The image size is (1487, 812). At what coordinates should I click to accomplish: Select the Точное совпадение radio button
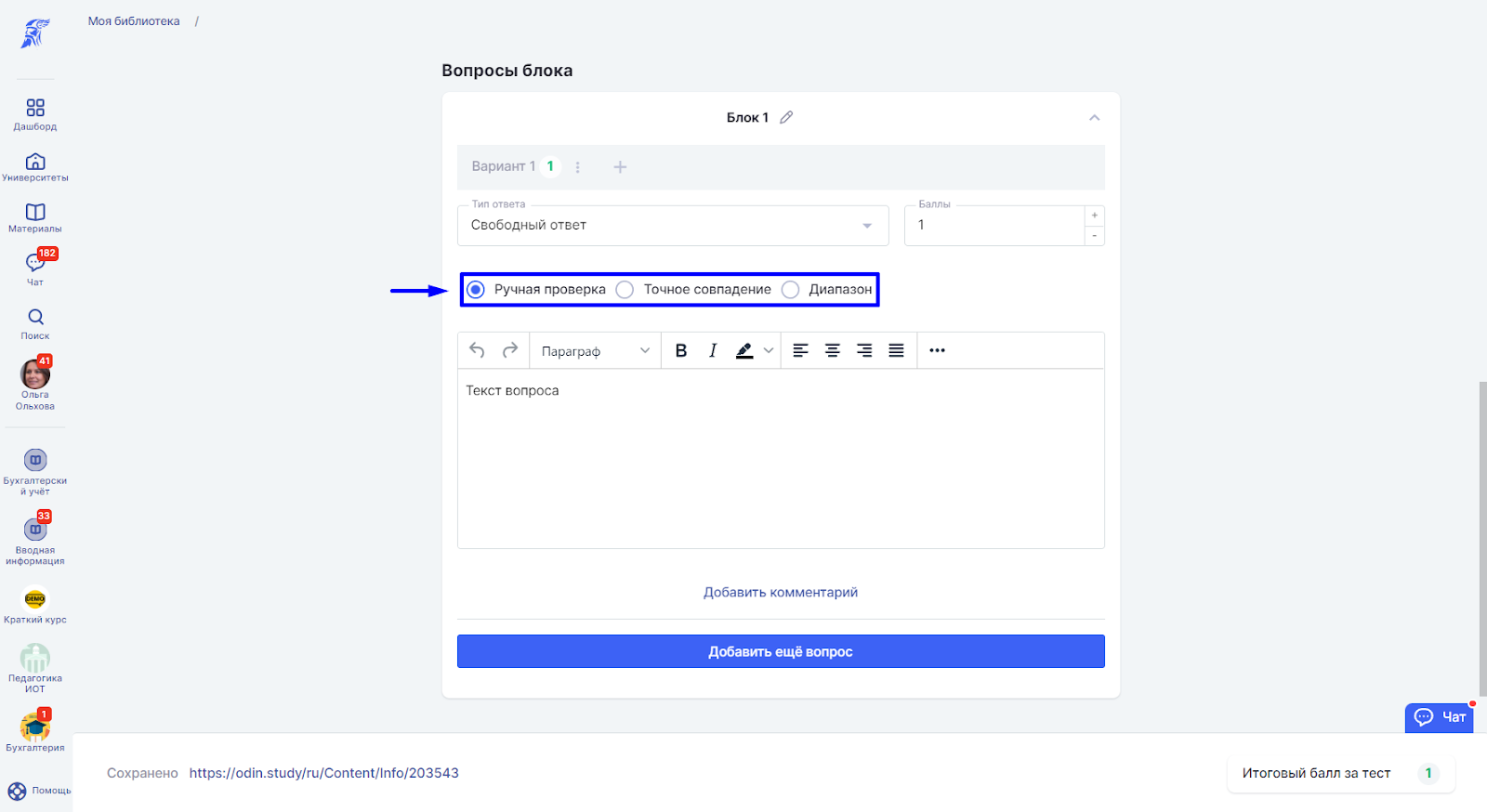625,290
